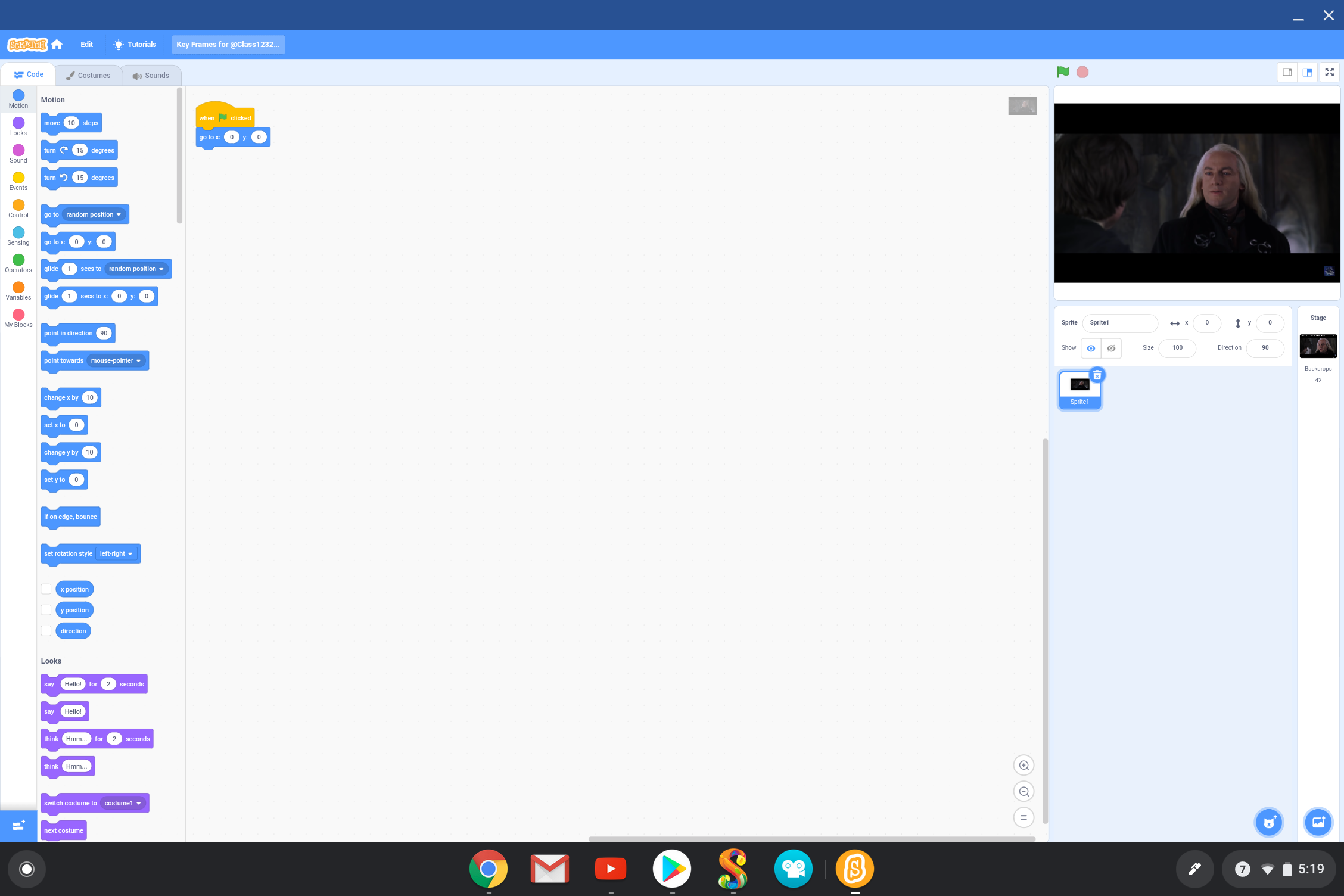Open the Add Extension panel
The height and width of the screenshot is (896, 1344).
click(x=18, y=825)
